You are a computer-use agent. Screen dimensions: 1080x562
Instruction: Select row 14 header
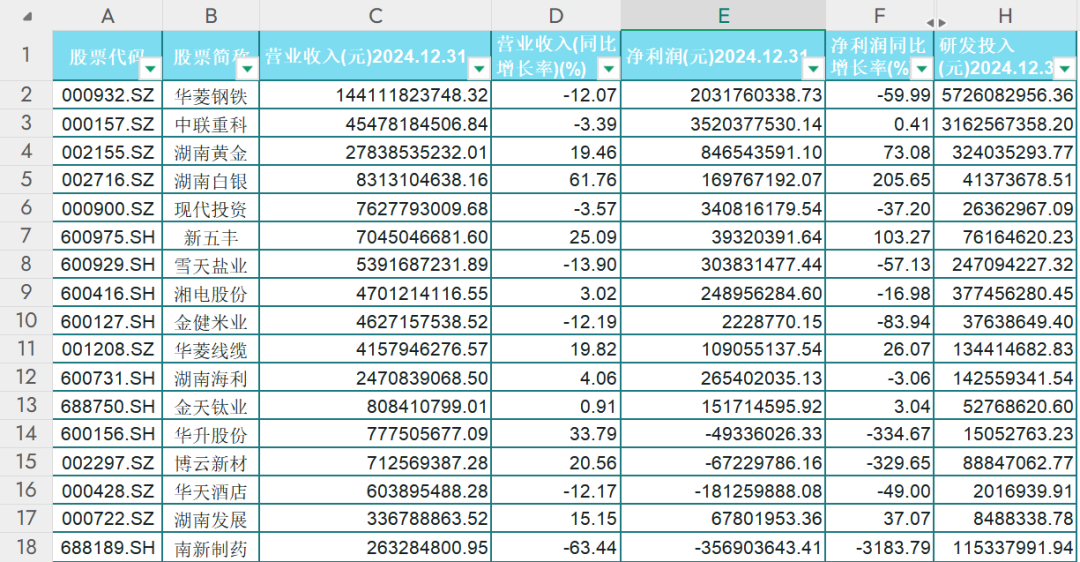(26, 434)
